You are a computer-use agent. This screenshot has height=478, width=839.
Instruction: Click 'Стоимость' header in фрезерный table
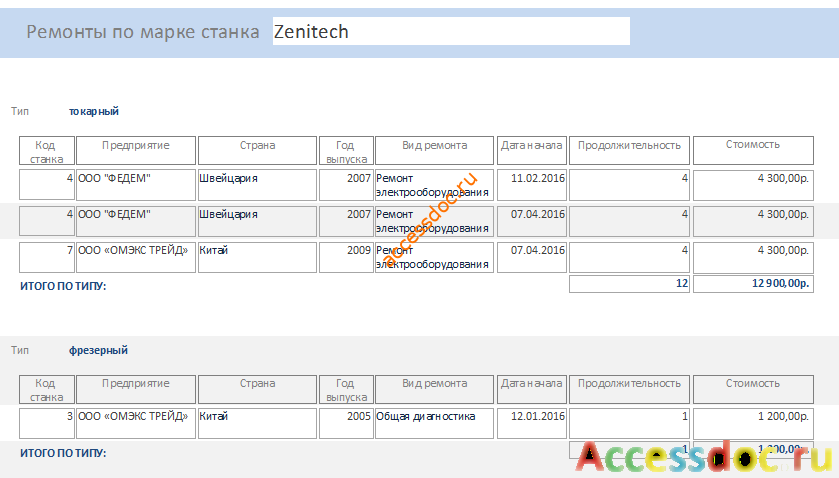pos(753,390)
